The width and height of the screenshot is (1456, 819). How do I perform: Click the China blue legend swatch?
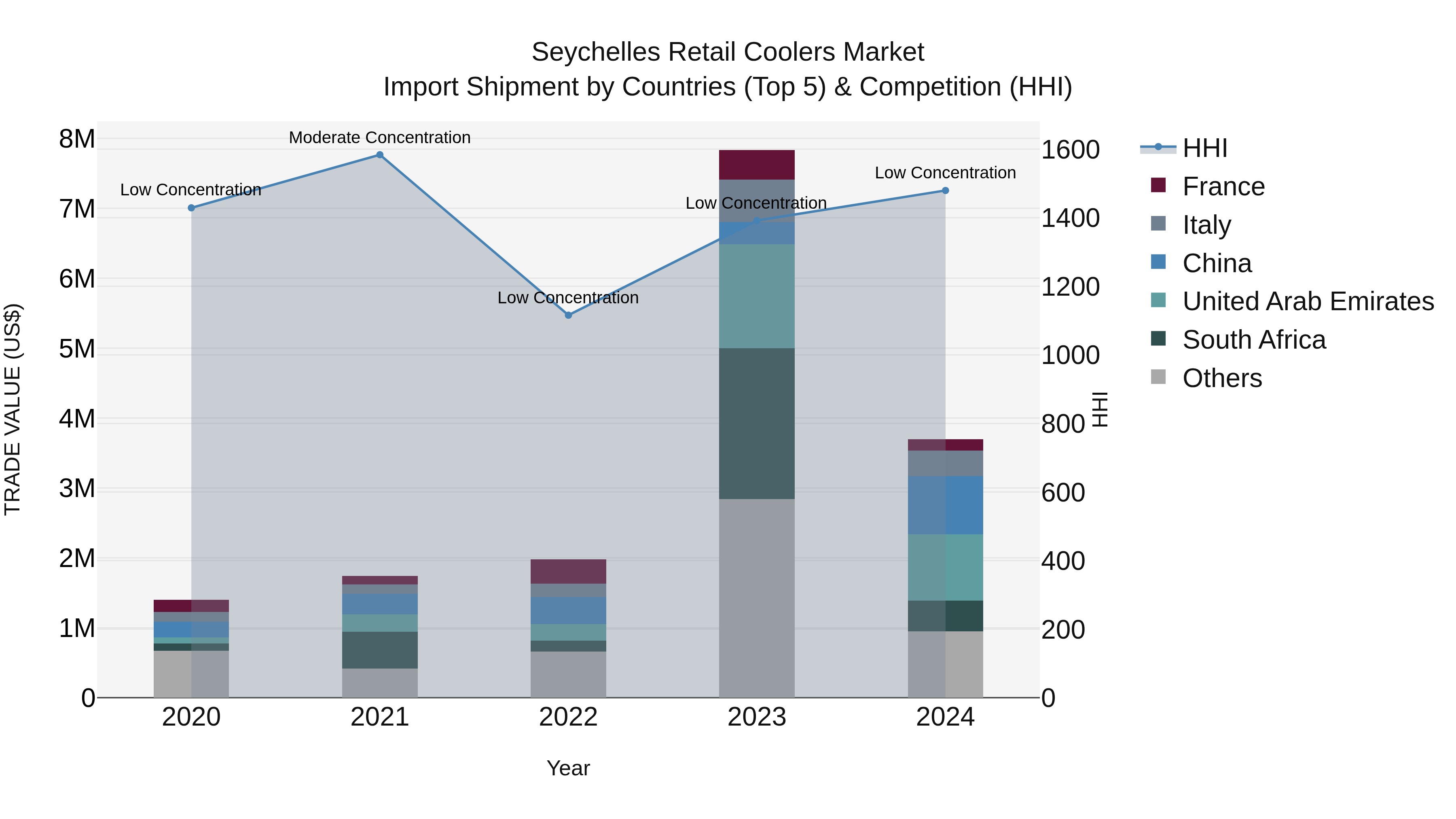1158,262
